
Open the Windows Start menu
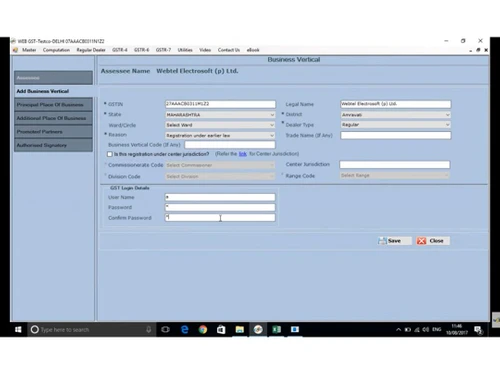18,330
